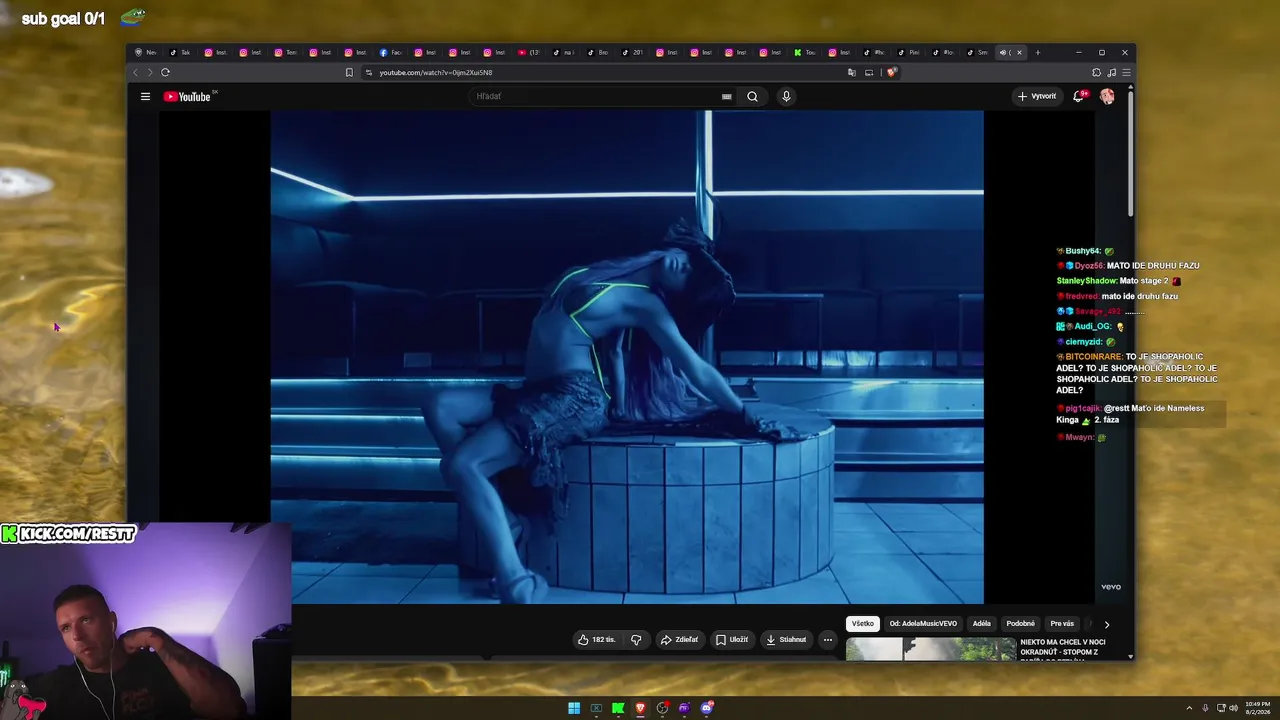Image resolution: width=1280 pixels, height=720 pixels.
Task: Close the active YouTube browser tab
Action: 1019,52
